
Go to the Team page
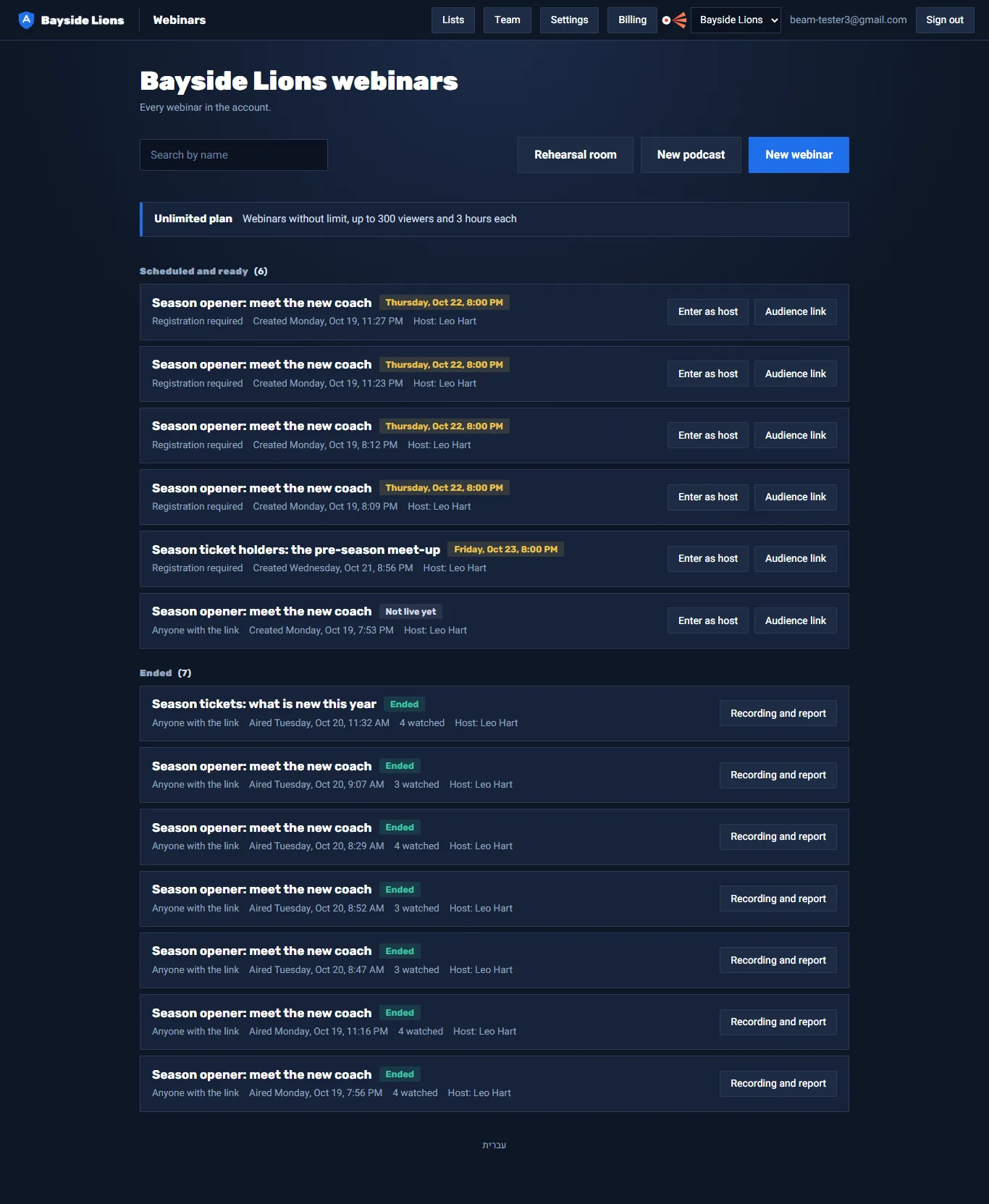tap(508, 20)
